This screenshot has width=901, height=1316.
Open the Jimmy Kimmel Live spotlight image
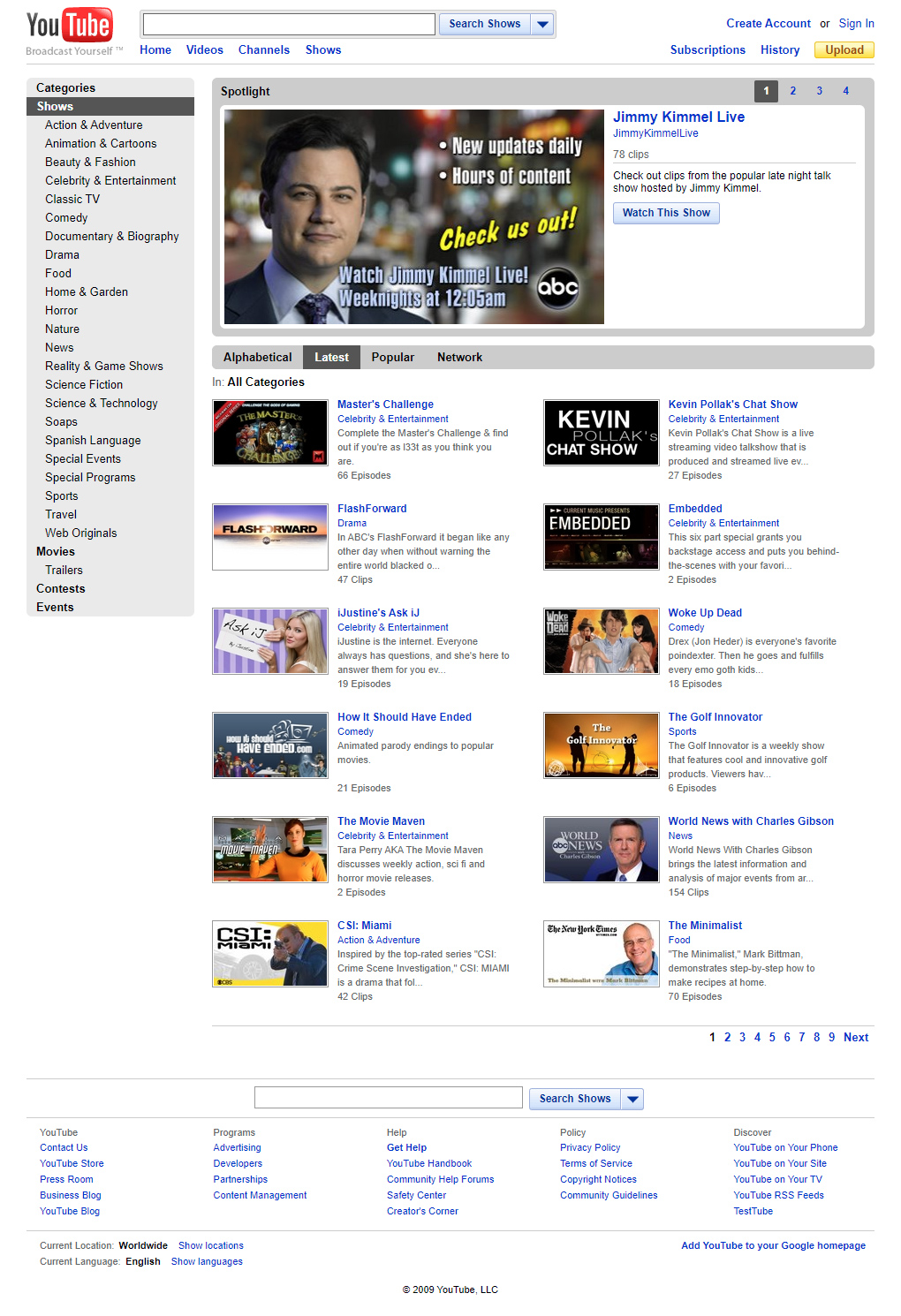click(414, 217)
